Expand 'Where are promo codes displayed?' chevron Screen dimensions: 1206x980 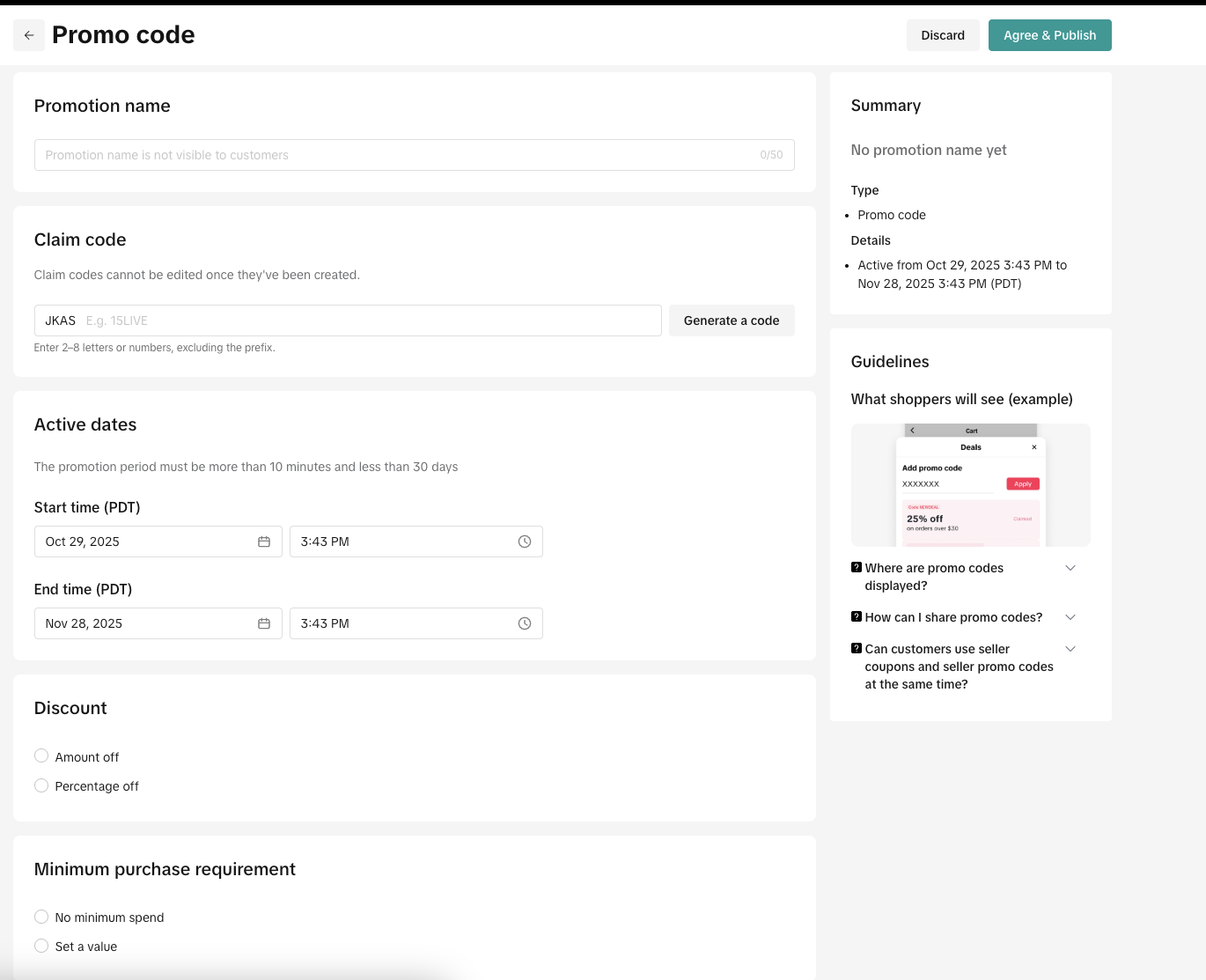coord(1070,568)
